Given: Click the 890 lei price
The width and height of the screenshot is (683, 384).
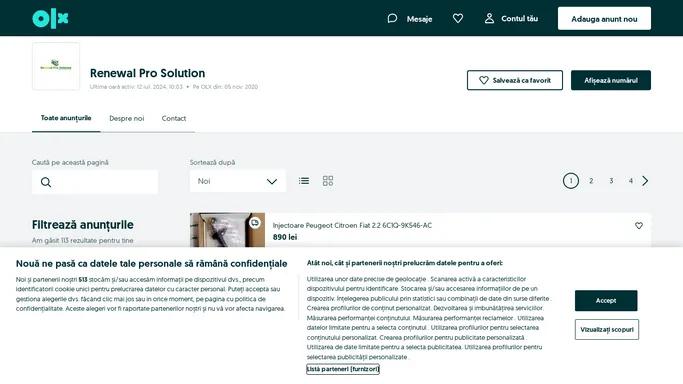Looking at the screenshot, I should click(x=285, y=237).
